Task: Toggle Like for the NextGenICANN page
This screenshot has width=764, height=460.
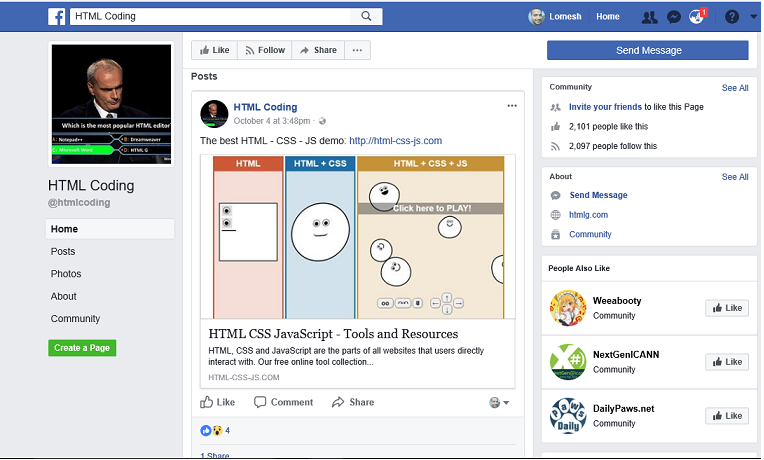Action: 726,362
